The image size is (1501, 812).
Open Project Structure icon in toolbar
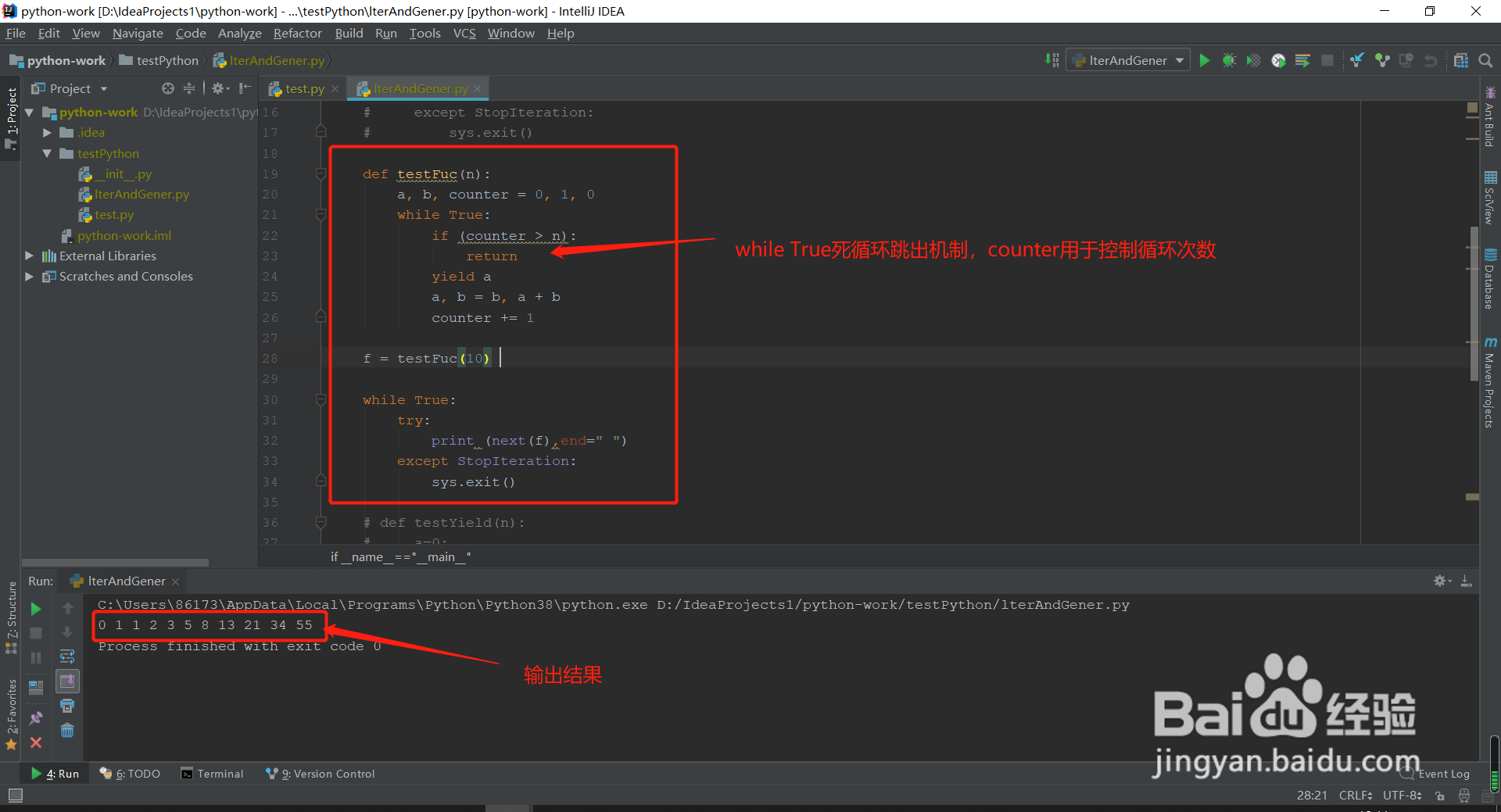1460,60
